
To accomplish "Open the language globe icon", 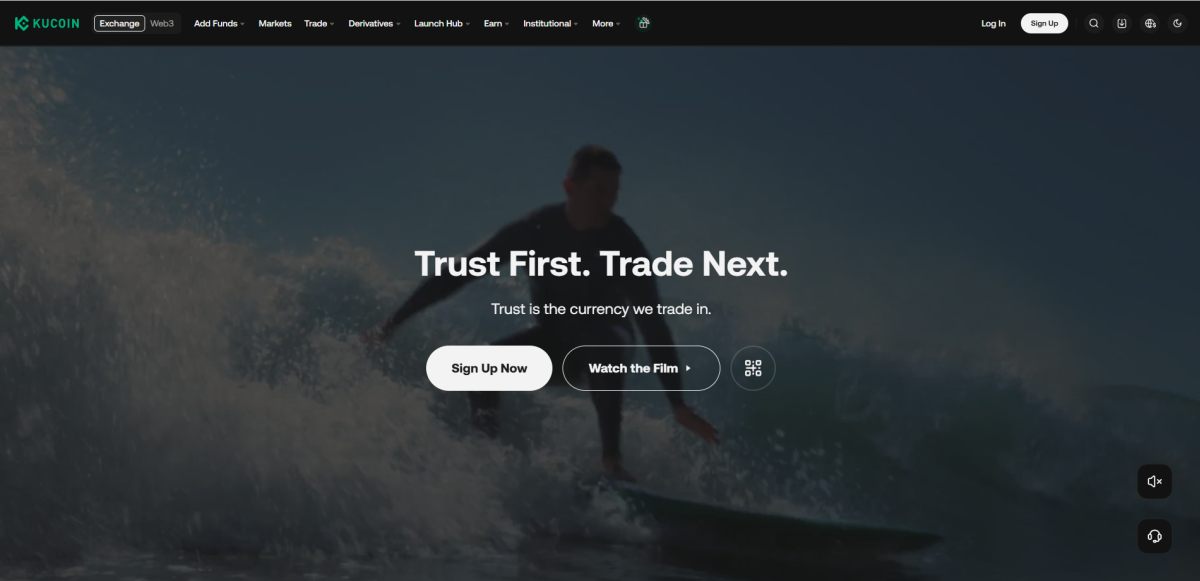I will click(x=1150, y=23).
